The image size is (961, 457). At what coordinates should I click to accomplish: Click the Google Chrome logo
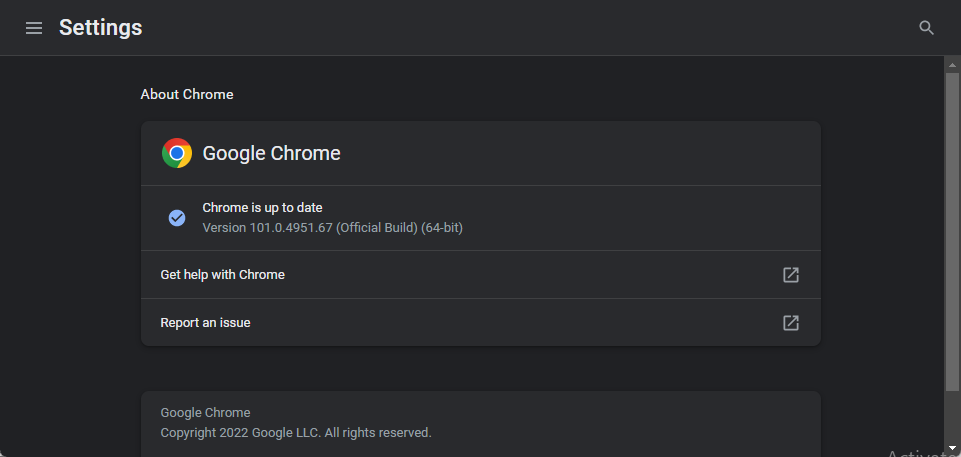coord(177,153)
